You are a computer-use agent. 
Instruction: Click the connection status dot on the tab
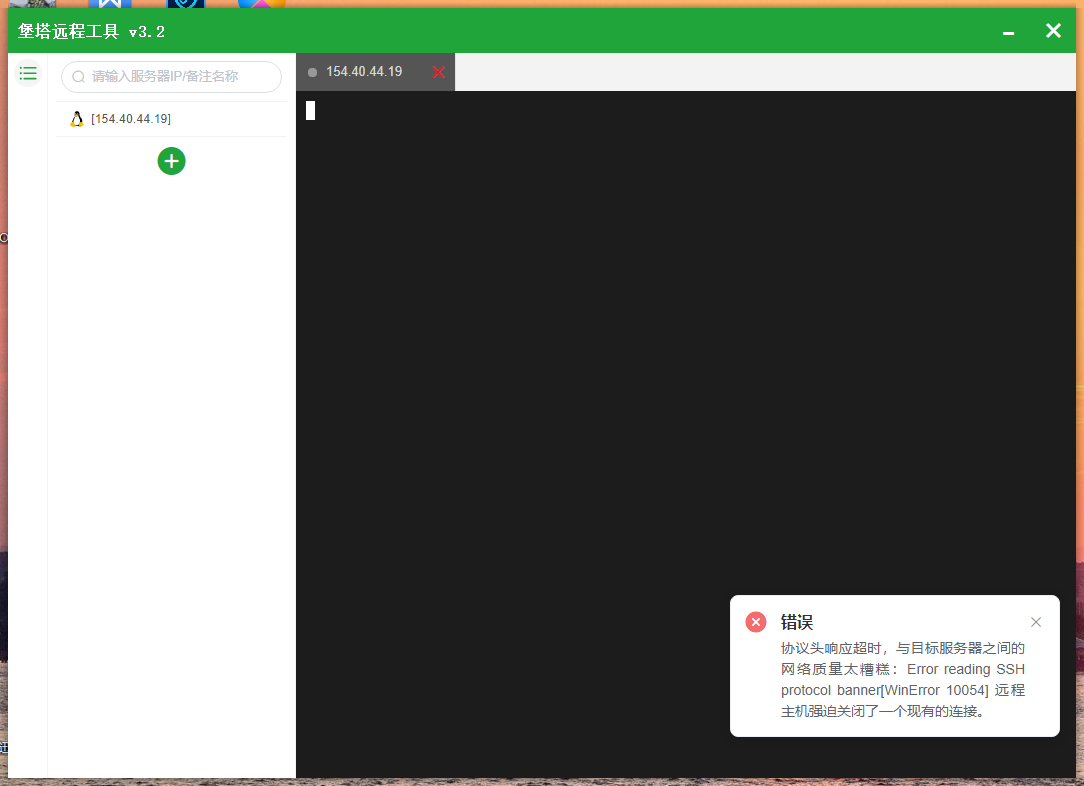[312, 73]
